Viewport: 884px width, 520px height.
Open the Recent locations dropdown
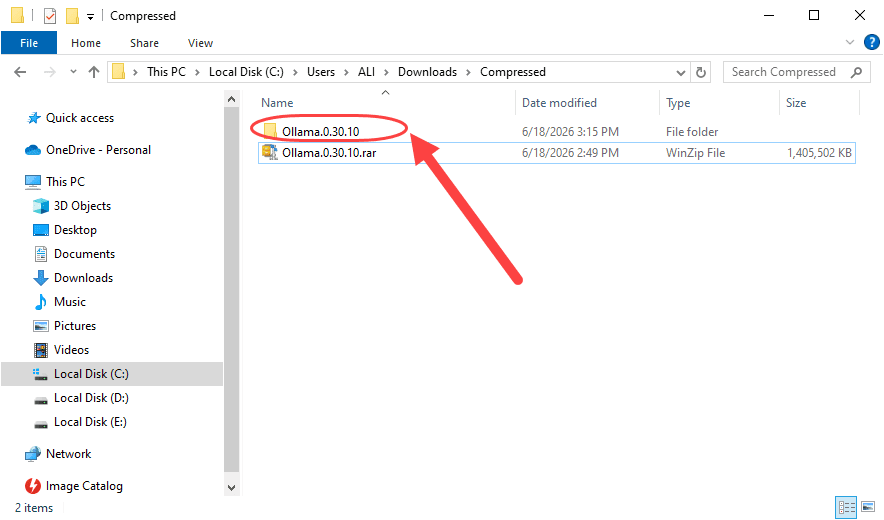[x=73, y=72]
